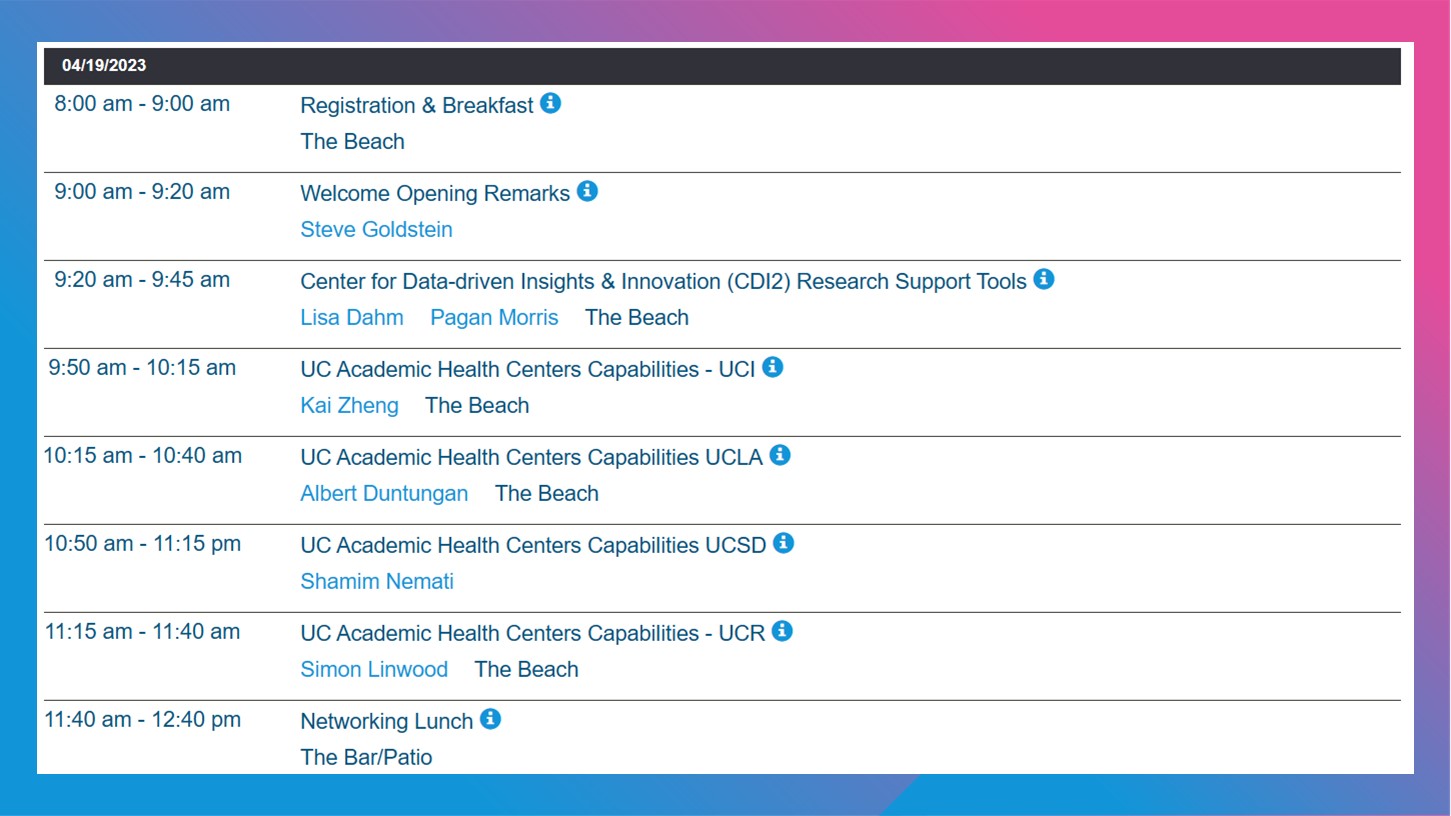Select Pagan Morris speaker link
This screenshot has width=1451, height=816.
[494, 318]
